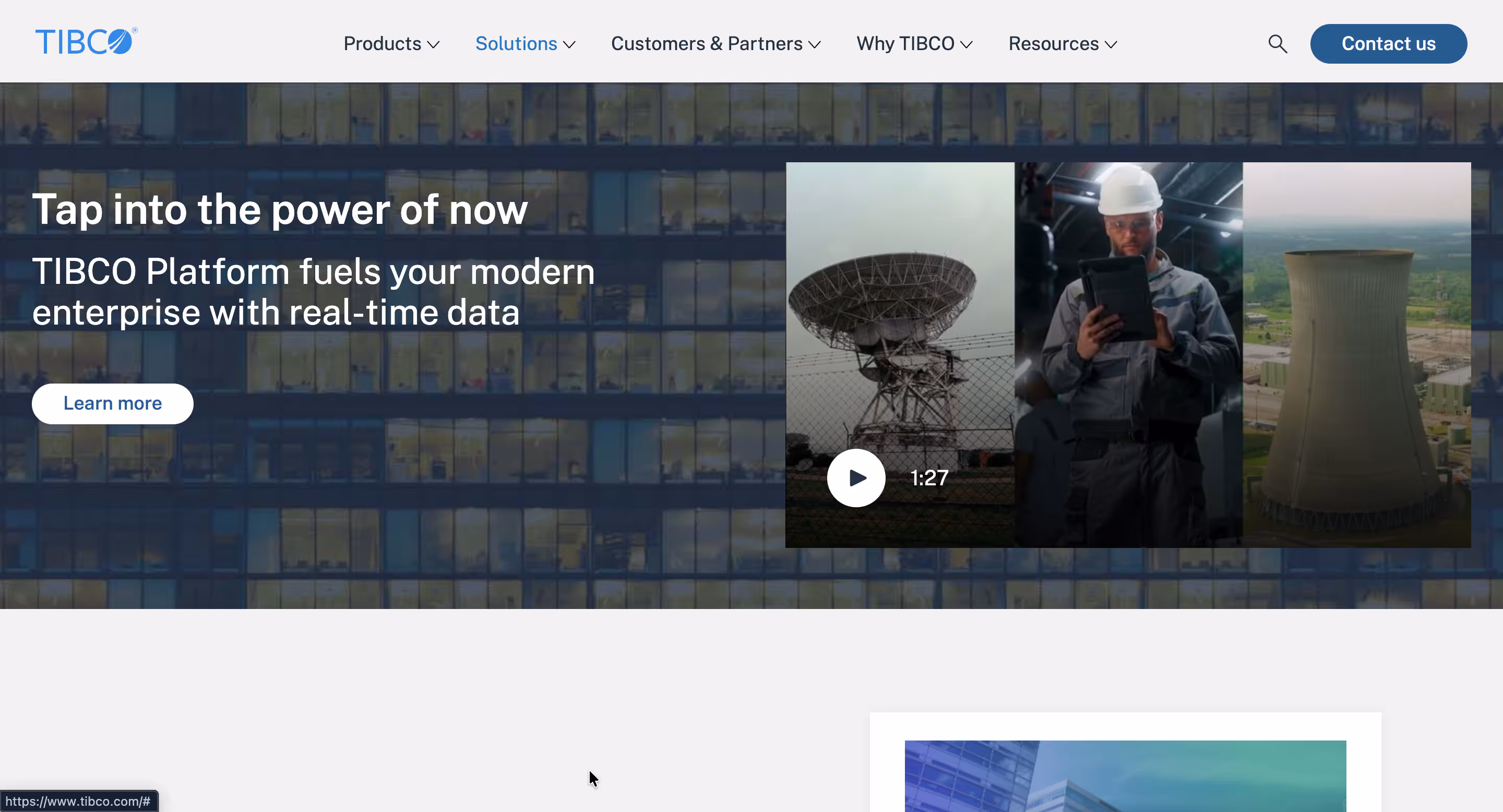Open the Solutions menu
The width and height of the screenshot is (1503, 812).
coord(524,44)
